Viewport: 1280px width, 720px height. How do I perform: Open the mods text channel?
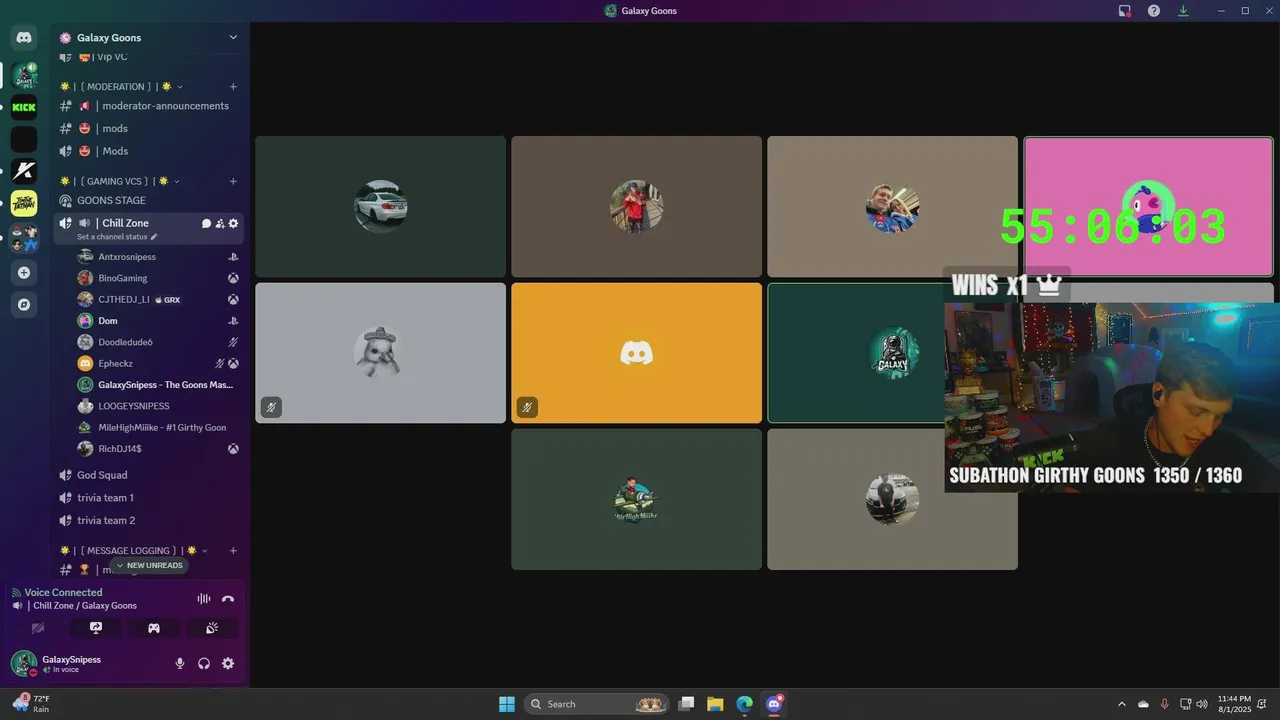[x=148, y=128]
